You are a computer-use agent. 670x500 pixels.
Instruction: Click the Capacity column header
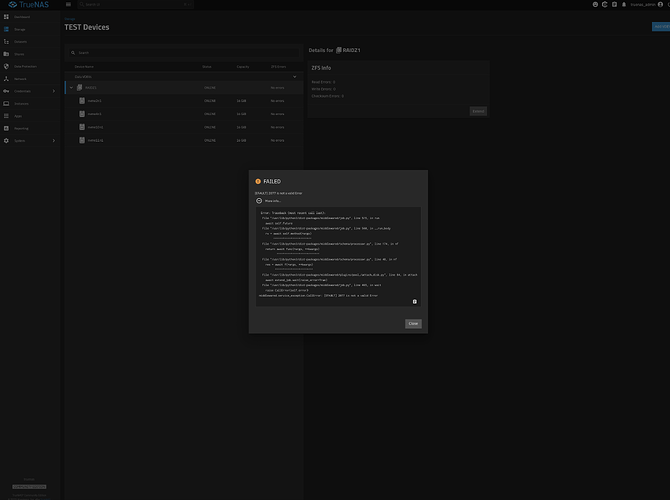243,67
